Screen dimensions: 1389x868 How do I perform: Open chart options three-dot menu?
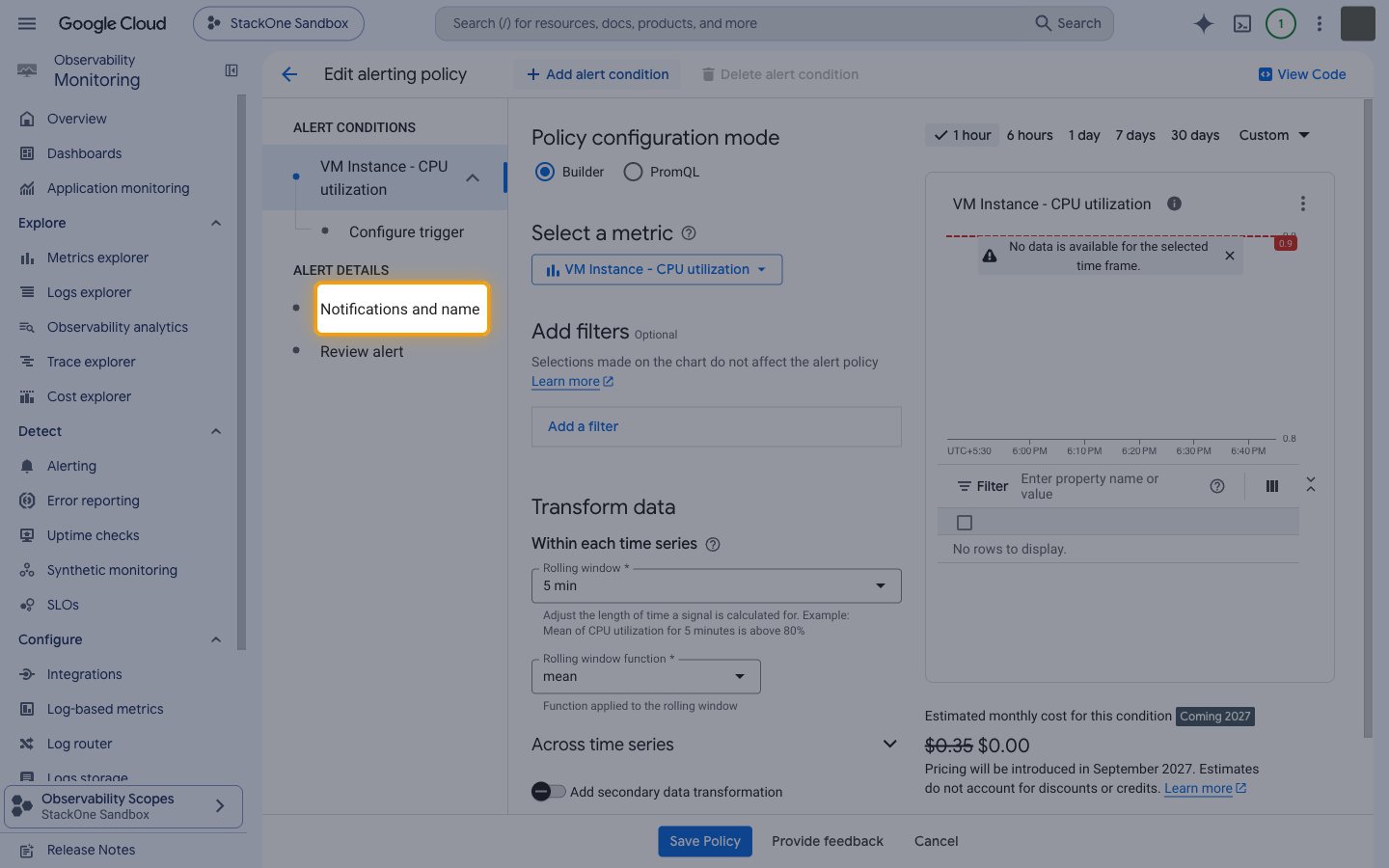(x=1303, y=203)
